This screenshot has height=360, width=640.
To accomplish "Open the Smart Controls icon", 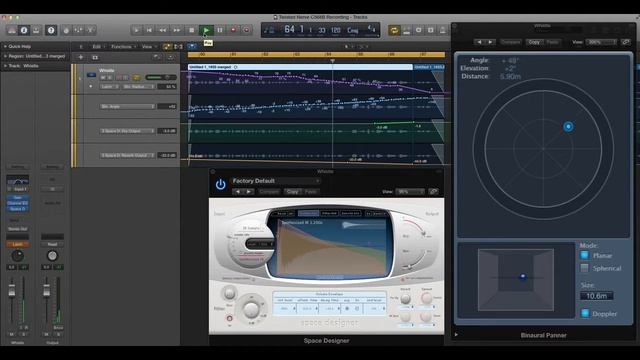I will pyautogui.click(x=66, y=30).
